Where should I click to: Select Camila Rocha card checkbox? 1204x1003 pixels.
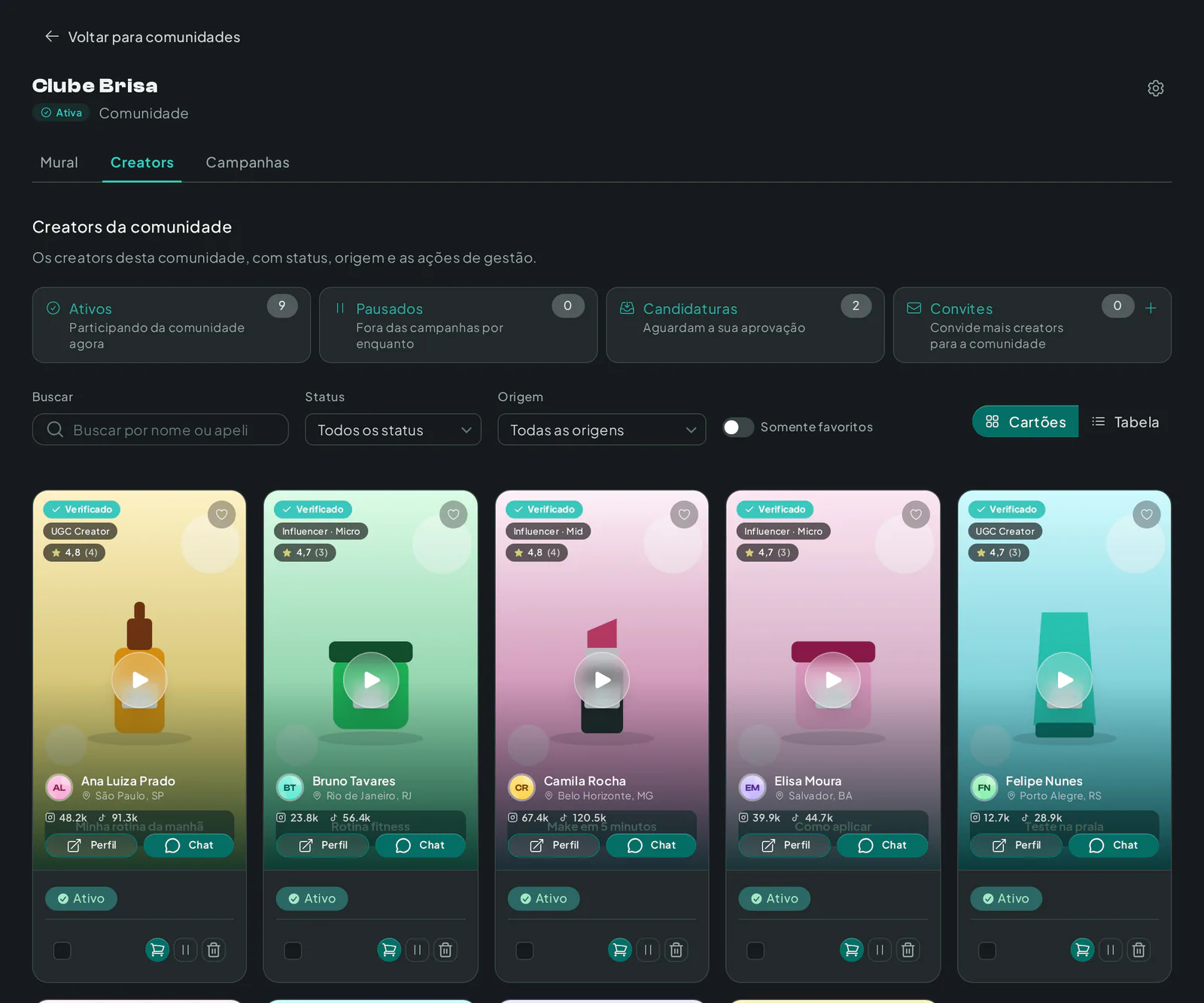(525, 950)
